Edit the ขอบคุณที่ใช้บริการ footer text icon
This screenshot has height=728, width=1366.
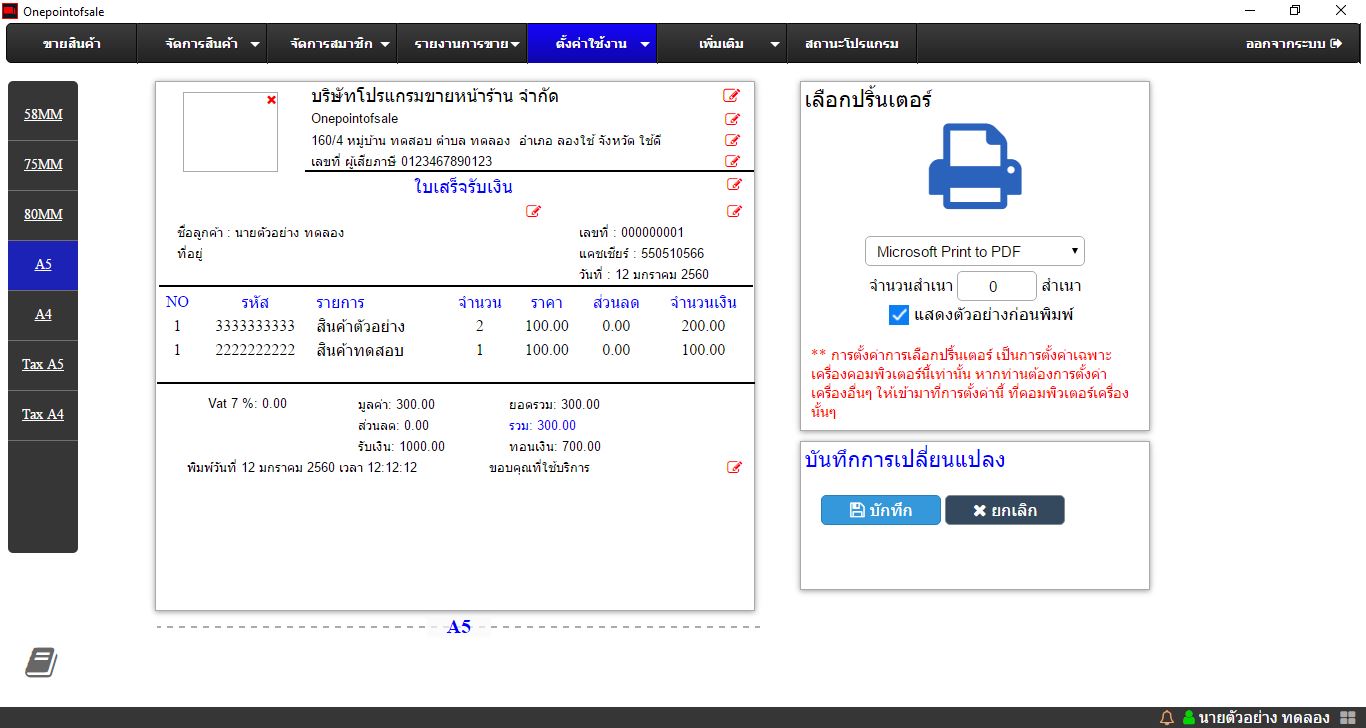(734, 467)
